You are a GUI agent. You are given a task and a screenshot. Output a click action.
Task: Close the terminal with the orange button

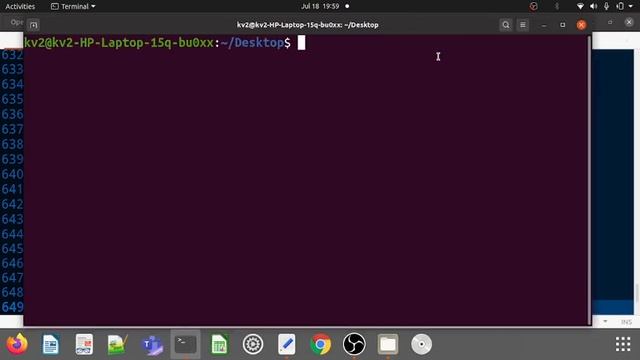(x=581, y=25)
